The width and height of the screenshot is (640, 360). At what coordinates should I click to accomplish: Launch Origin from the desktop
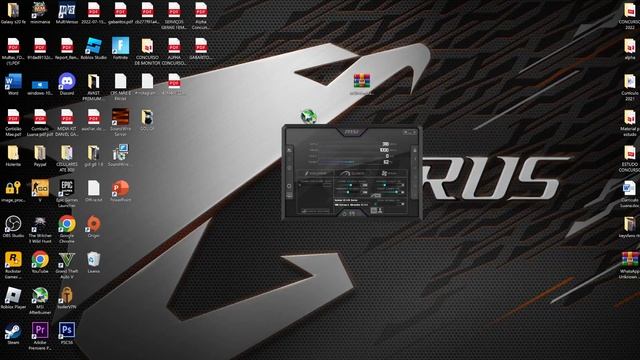pyautogui.click(x=93, y=227)
